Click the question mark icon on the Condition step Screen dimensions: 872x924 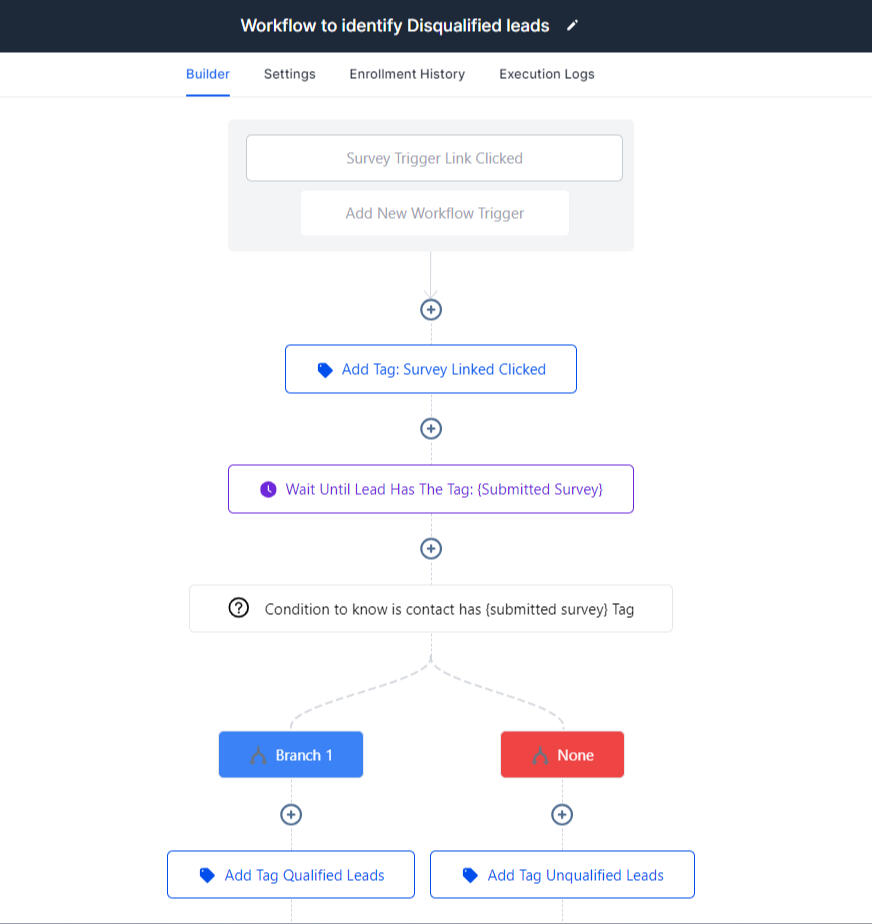239,608
